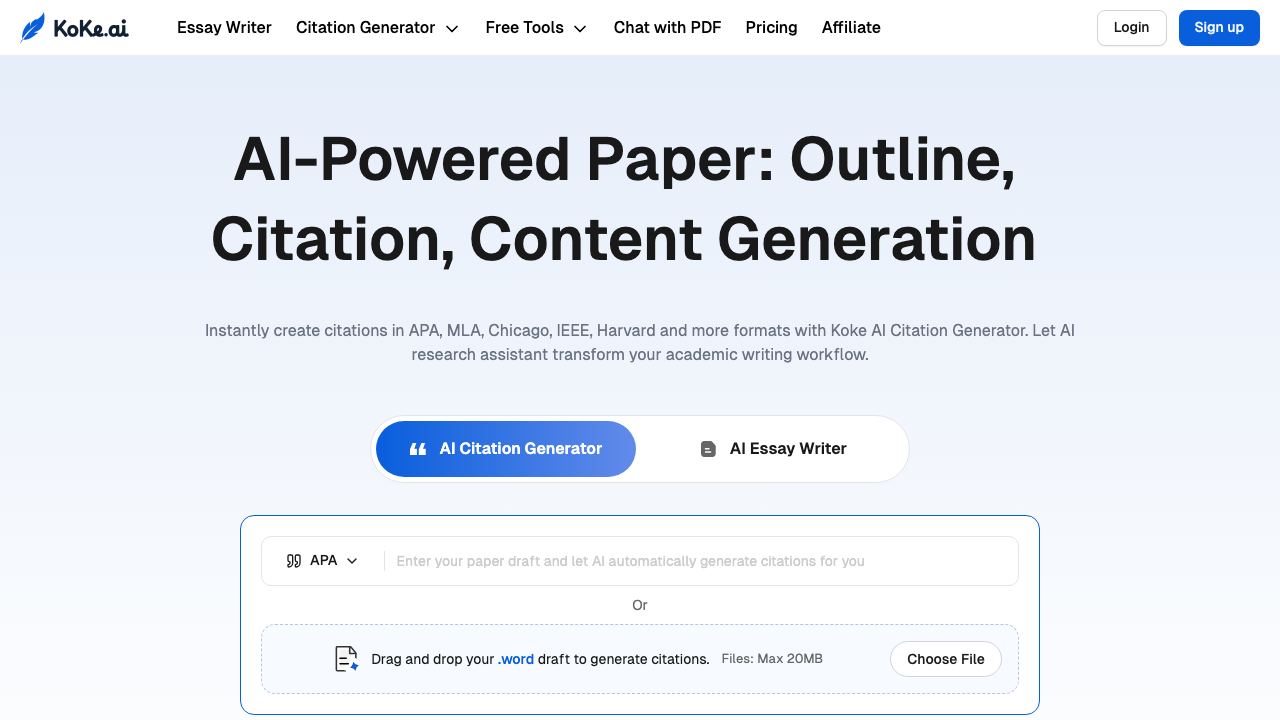
Task: Click the Login button
Action: (1132, 28)
